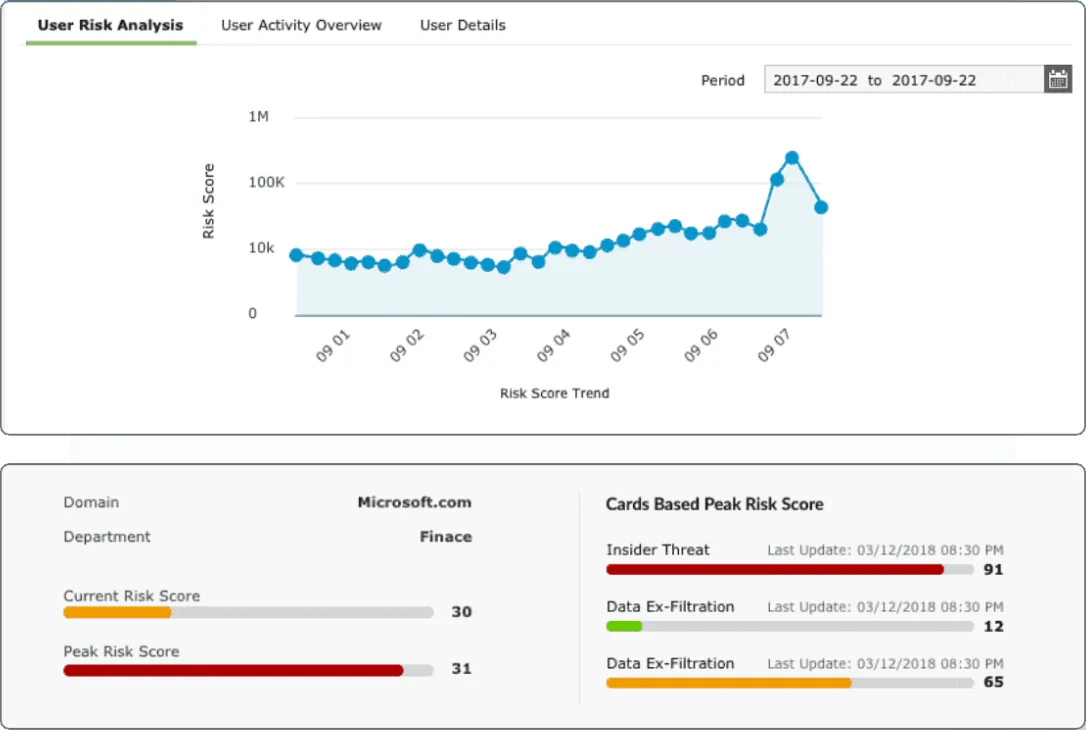
Task: Click the 09 02 axis label
Action: pos(407,346)
